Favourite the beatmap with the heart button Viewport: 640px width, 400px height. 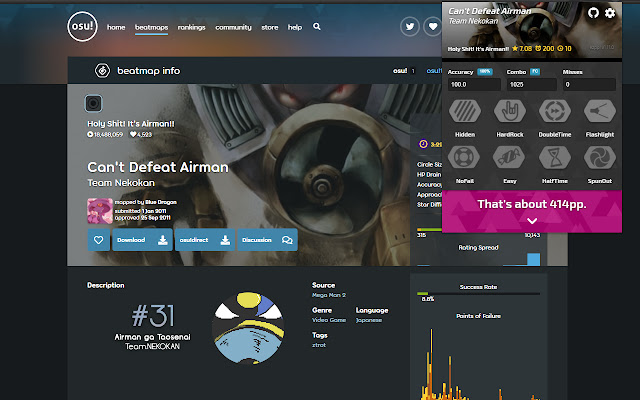pos(98,240)
